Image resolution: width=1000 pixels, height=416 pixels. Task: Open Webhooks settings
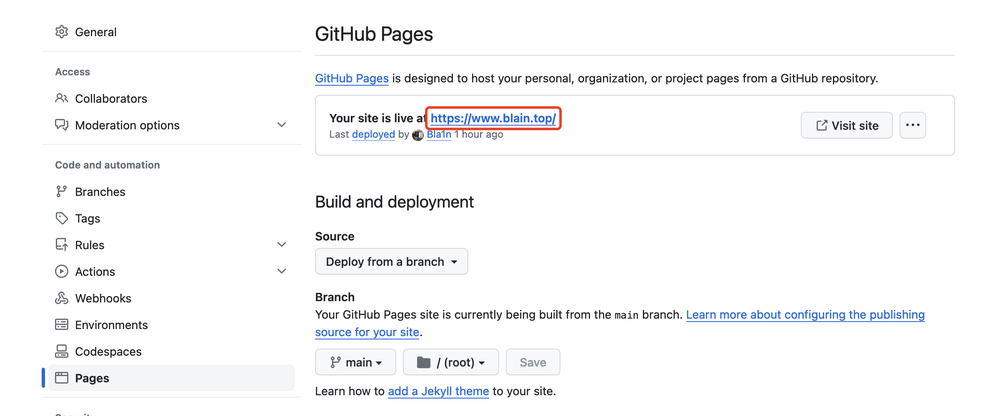[172, 299]
